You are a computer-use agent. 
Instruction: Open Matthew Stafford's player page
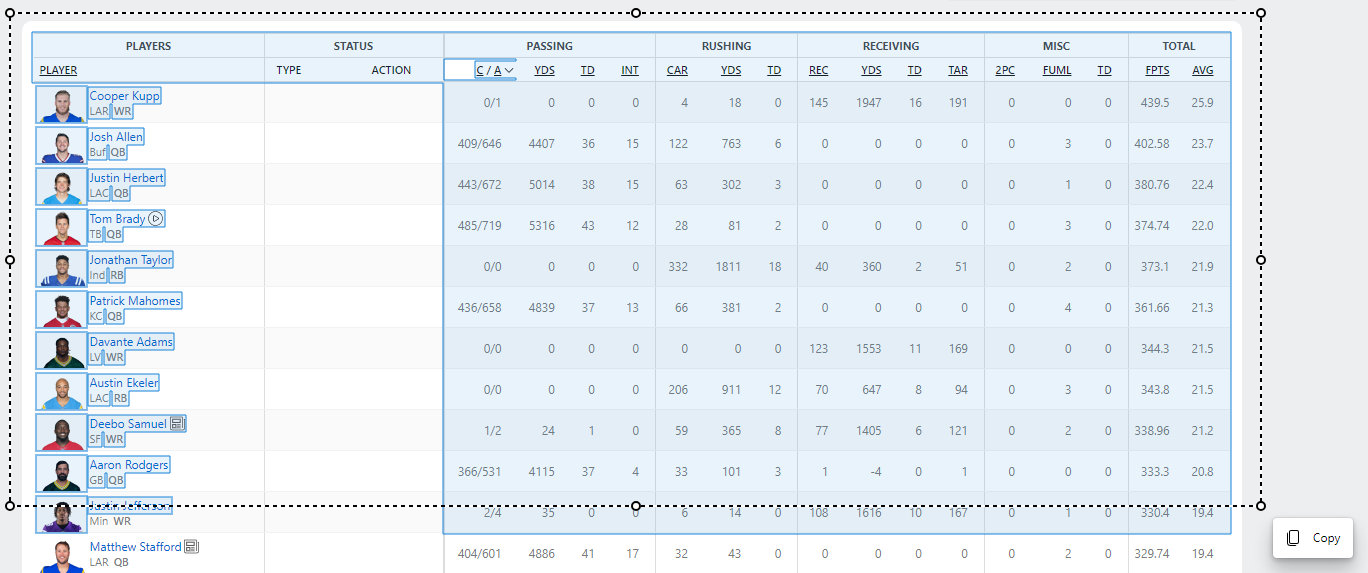pos(136,547)
